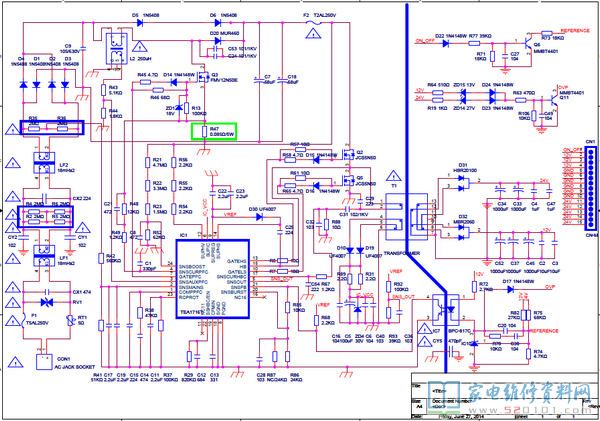Click the D6 1N5408 diode symbol

pos(217,23)
